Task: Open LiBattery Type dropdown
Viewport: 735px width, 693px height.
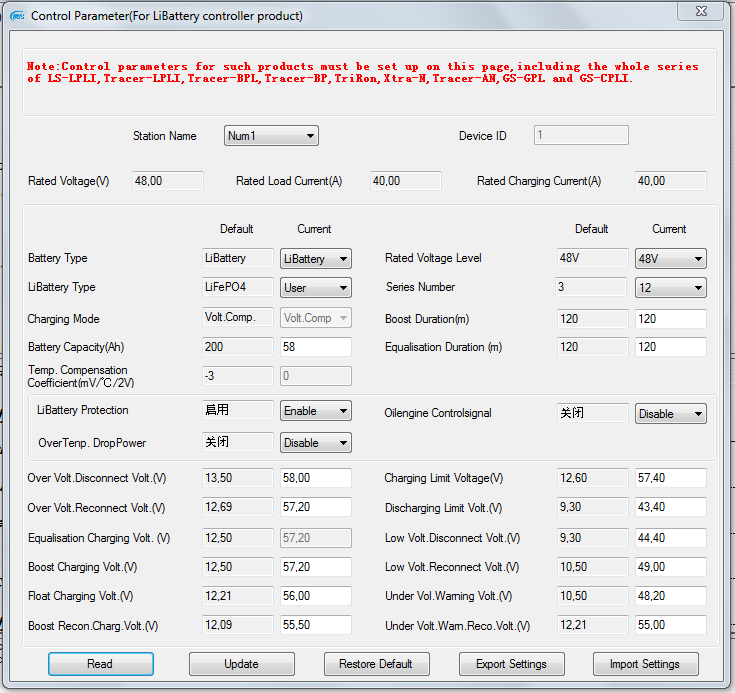Action: (315, 288)
